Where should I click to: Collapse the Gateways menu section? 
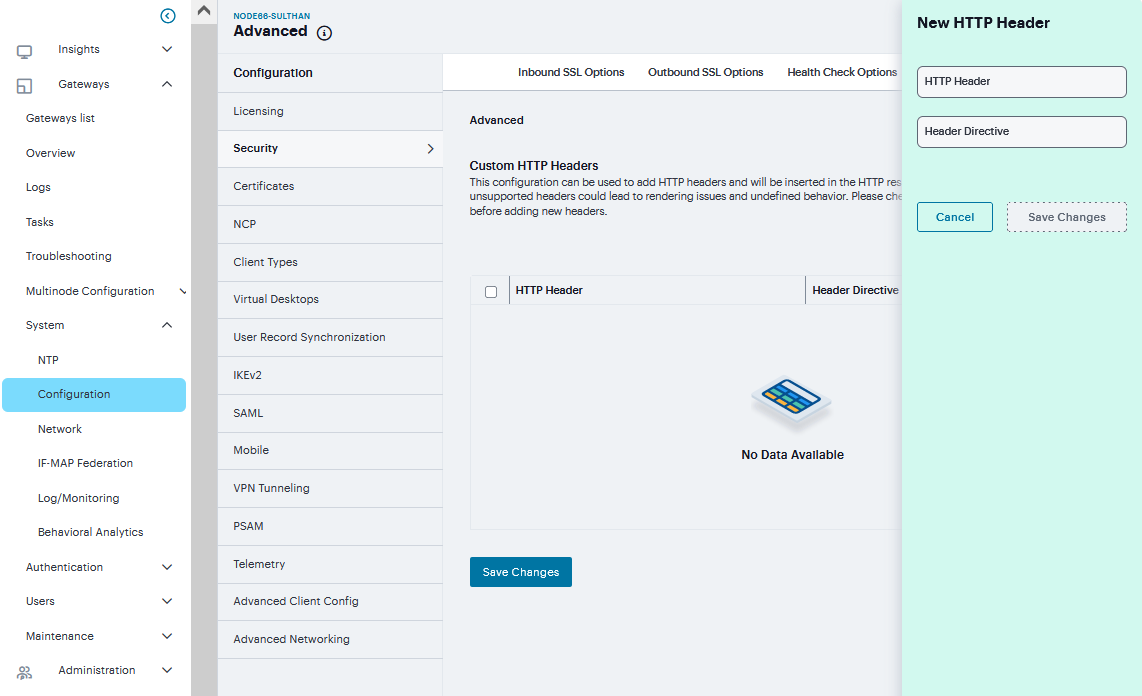[x=167, y=85]
